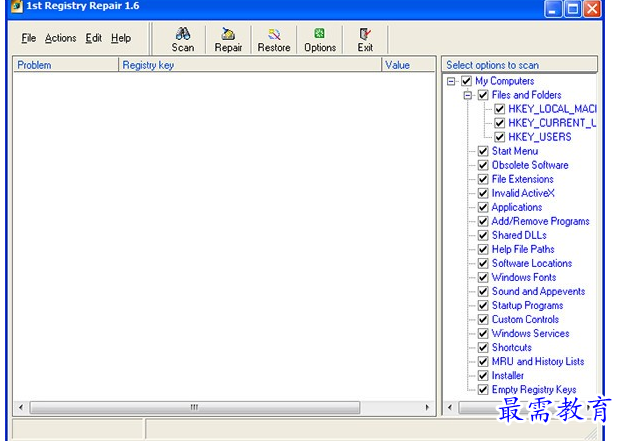Toggle the HKEY_USERS checkbox
620x441 pixels.
click(500, 137)
